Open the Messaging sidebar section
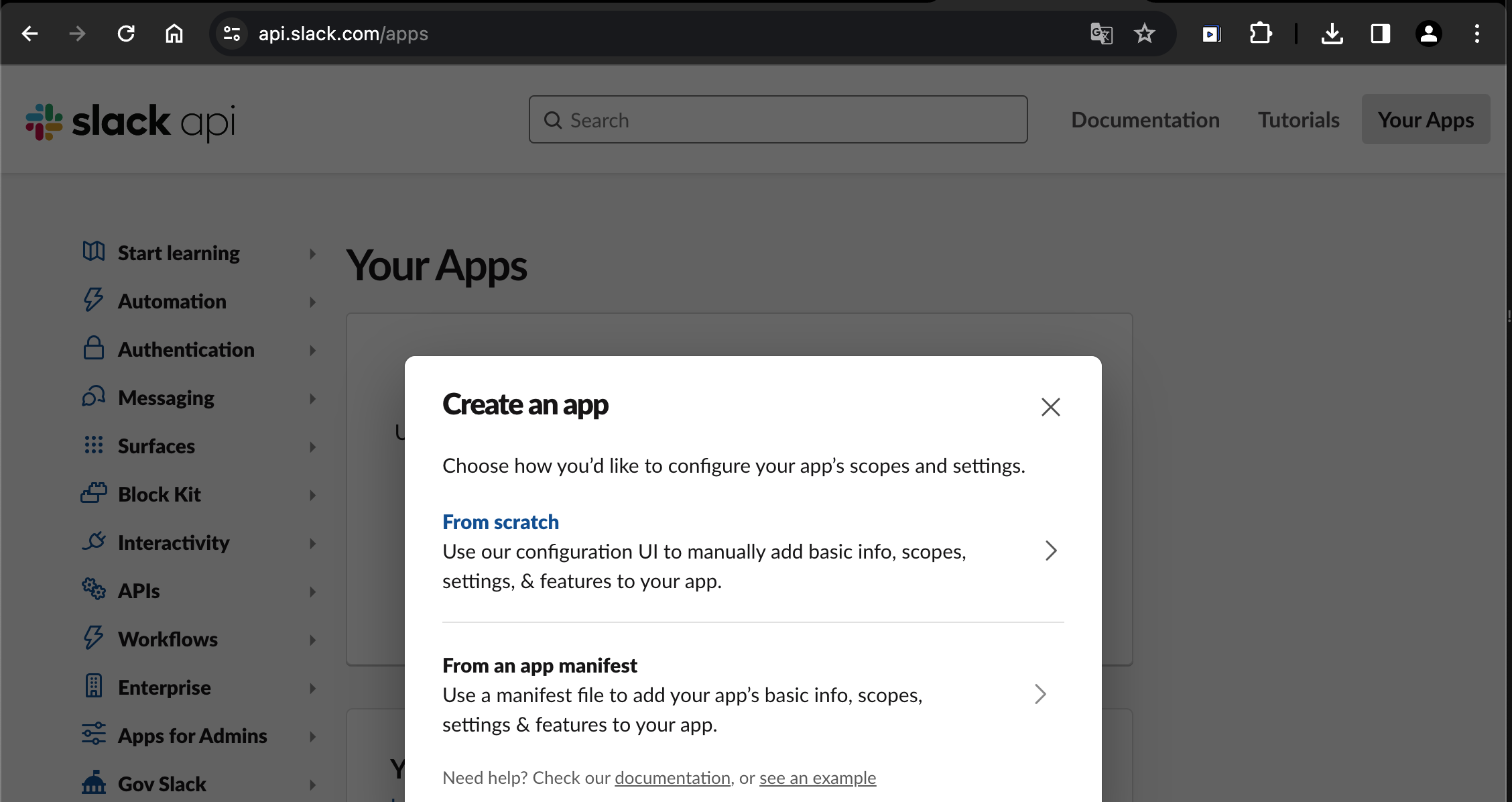 [x=199, y=398]
